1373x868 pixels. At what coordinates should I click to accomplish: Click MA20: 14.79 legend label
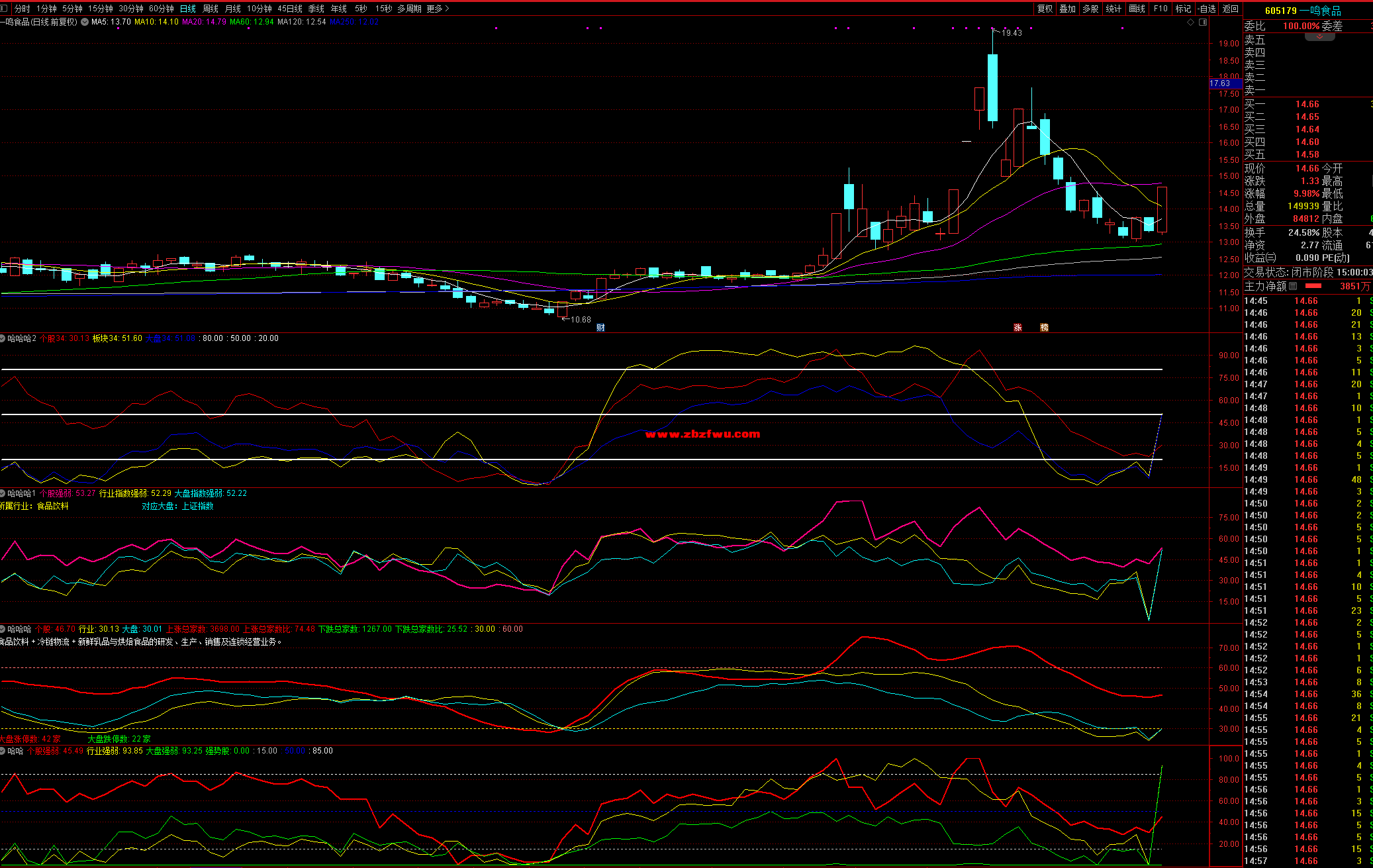click(204, 22)
